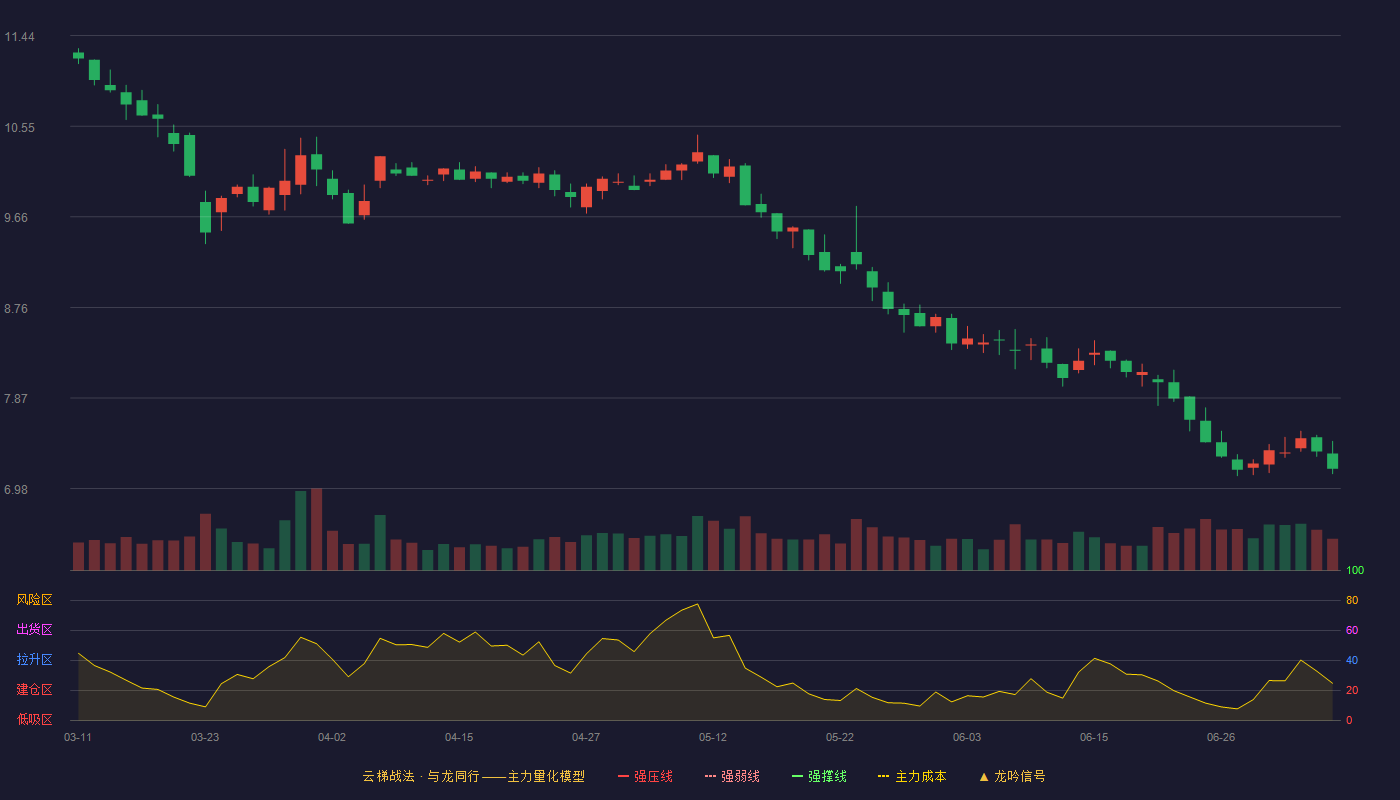Select the 出货区 zone label
Screen dimensions: 1400x800
point(34,630)
